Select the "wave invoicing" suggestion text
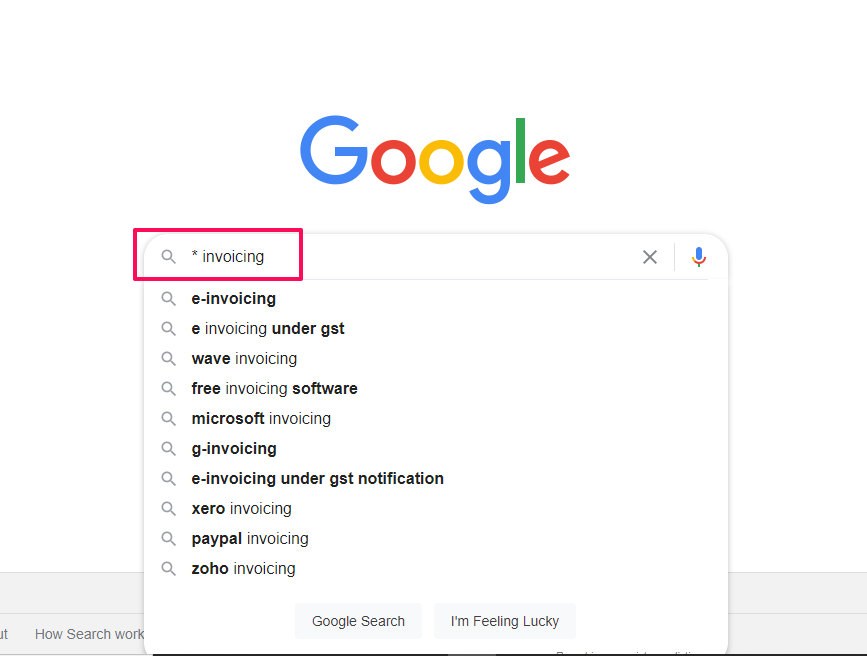 coord(244,359)
